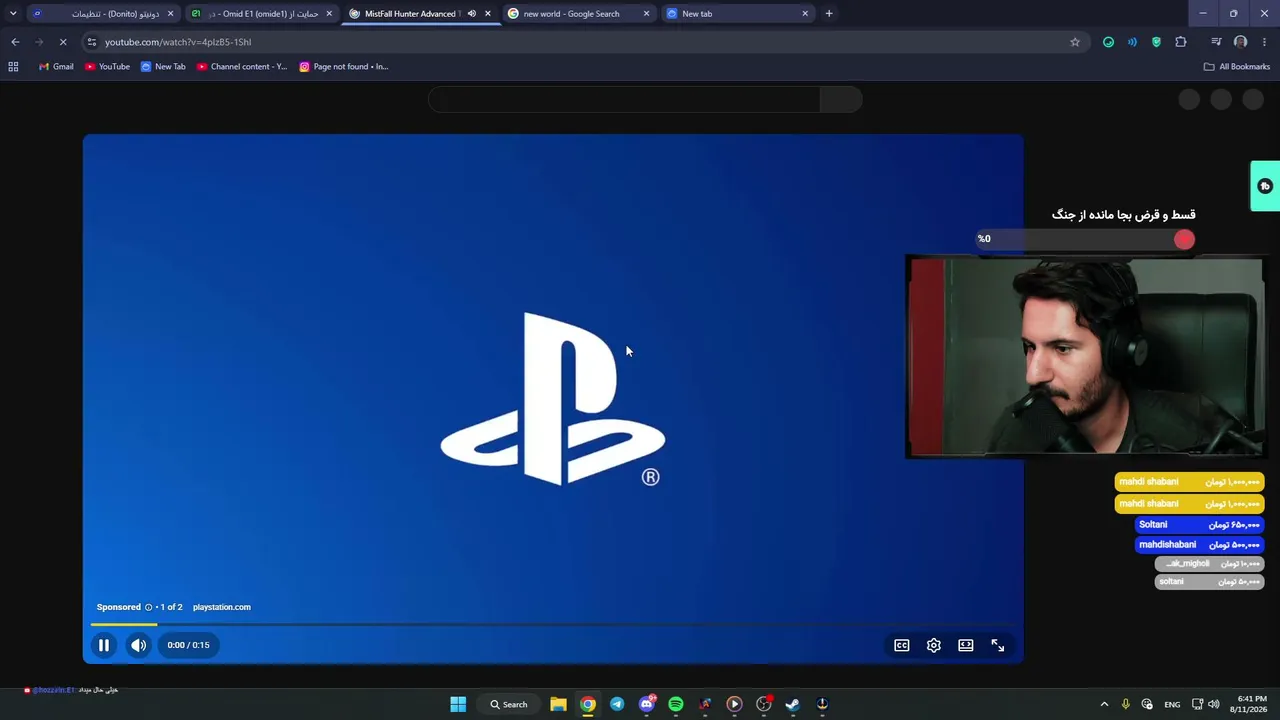Toggle closed captions on the video
Screen dimensions: 1280x720
(x=902, y=646)
